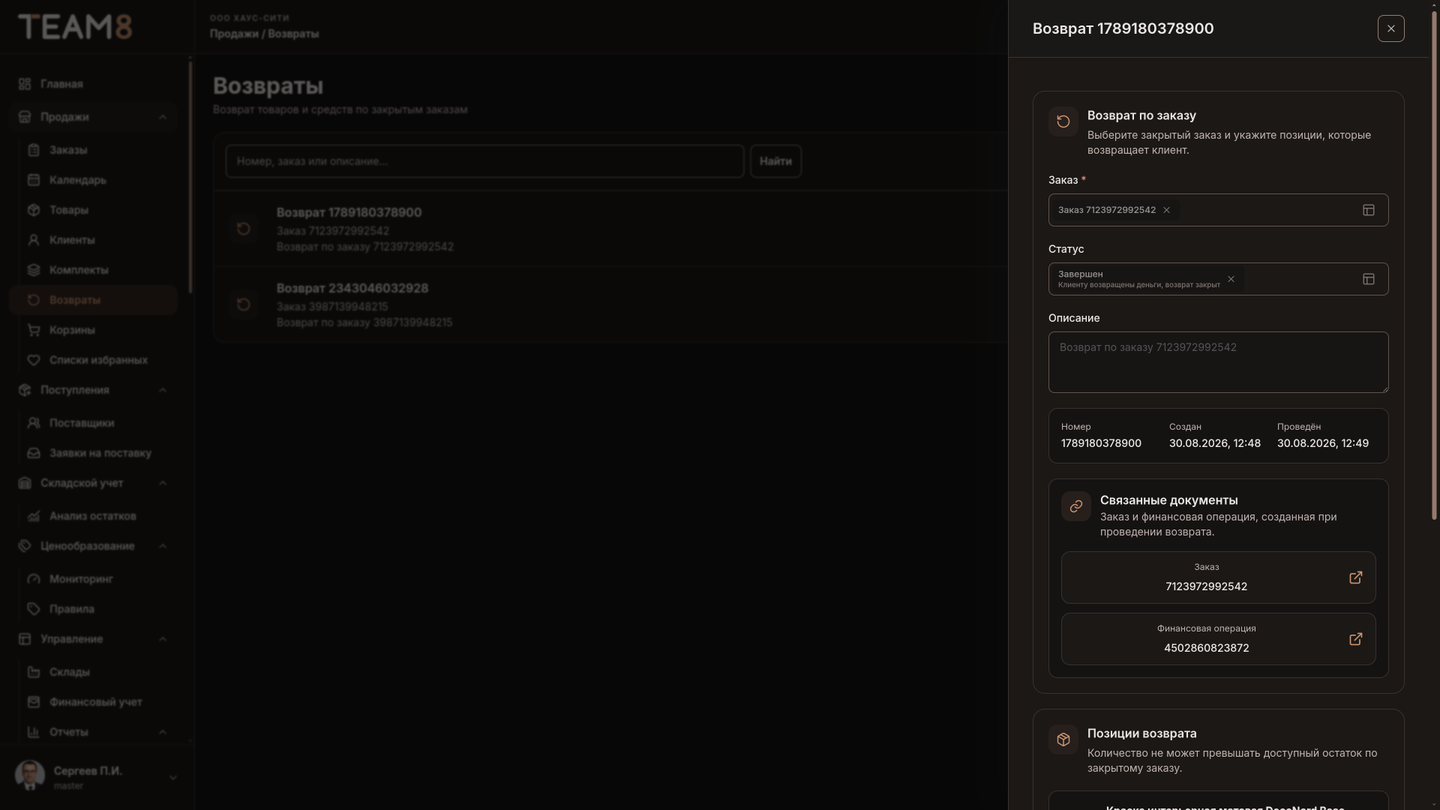Close the Возврат 1789180378900 panel

[x=1390, y=28]
